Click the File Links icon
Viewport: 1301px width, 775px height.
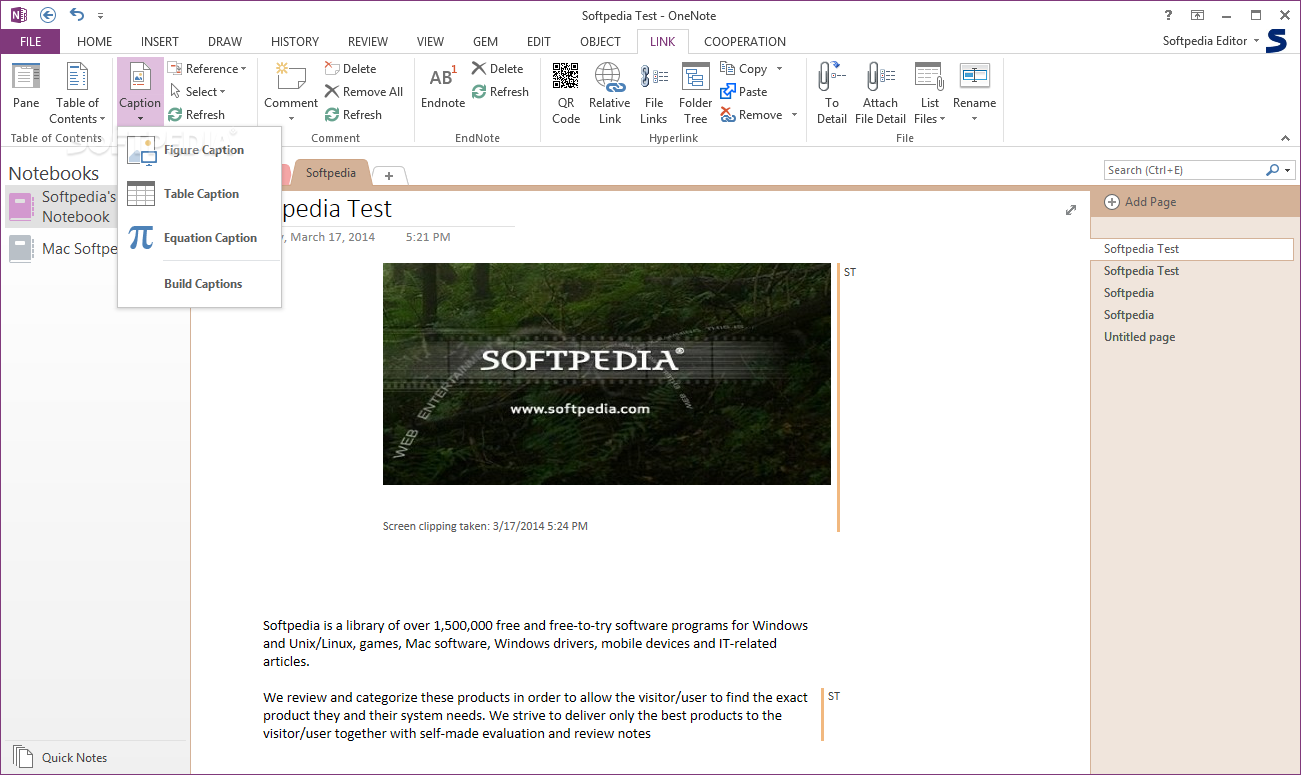click(654, 76)
